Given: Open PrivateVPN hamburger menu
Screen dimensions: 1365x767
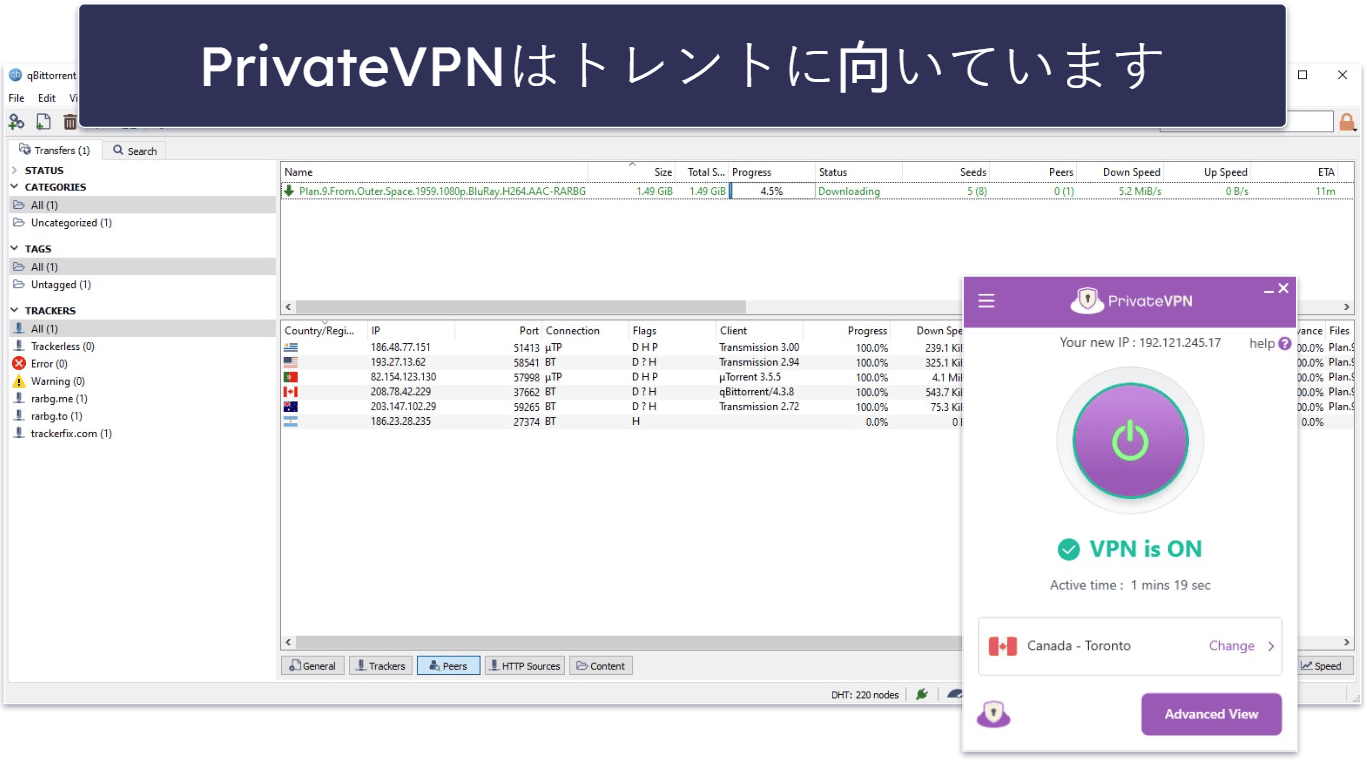Looking at the screenshot, I should point(986,300).
